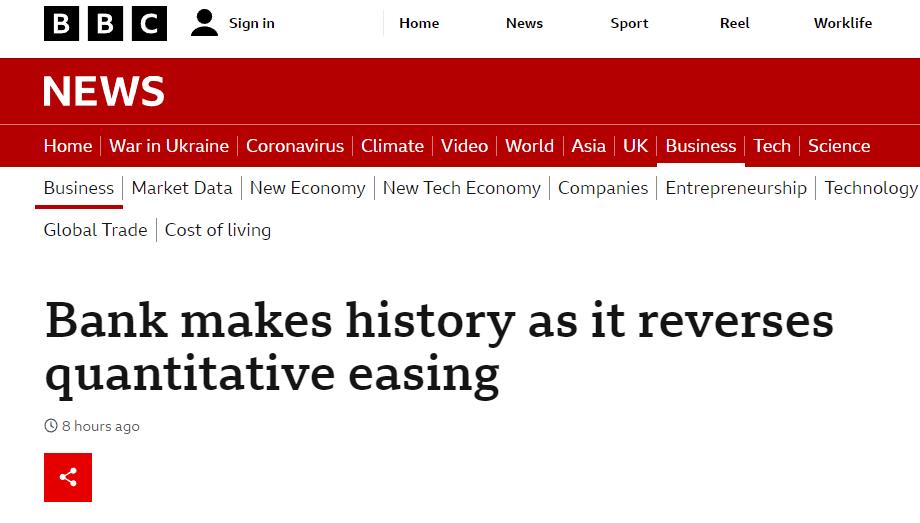
Task: Open Science section
Action: [839, 146]
